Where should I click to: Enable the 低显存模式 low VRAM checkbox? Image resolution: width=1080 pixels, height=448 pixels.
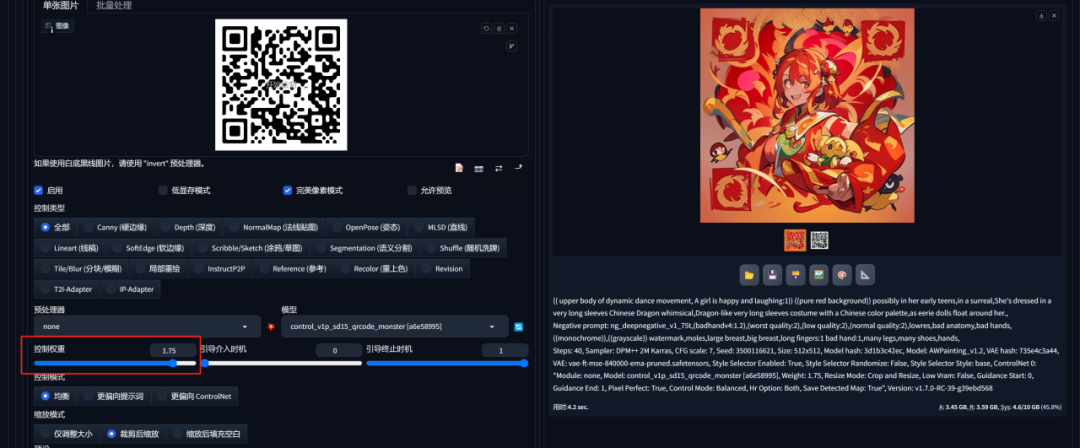(163, 190)
